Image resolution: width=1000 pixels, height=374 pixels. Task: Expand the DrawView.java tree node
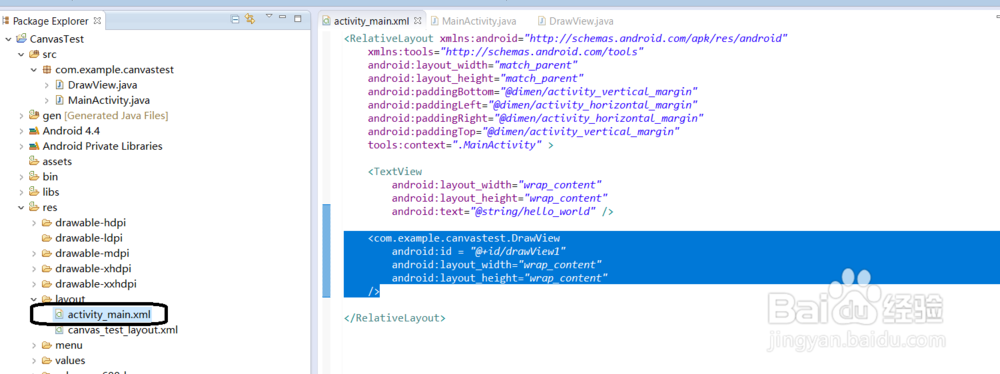tap(47, 85)
